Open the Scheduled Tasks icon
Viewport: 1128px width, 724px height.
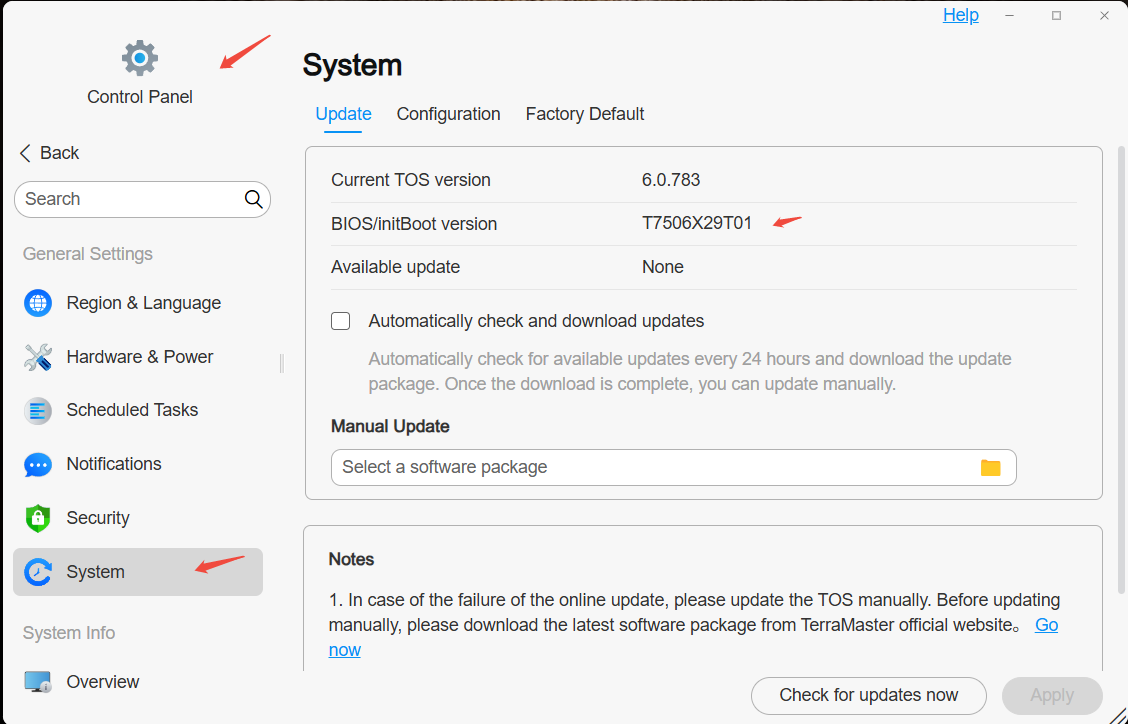[37, 410]
